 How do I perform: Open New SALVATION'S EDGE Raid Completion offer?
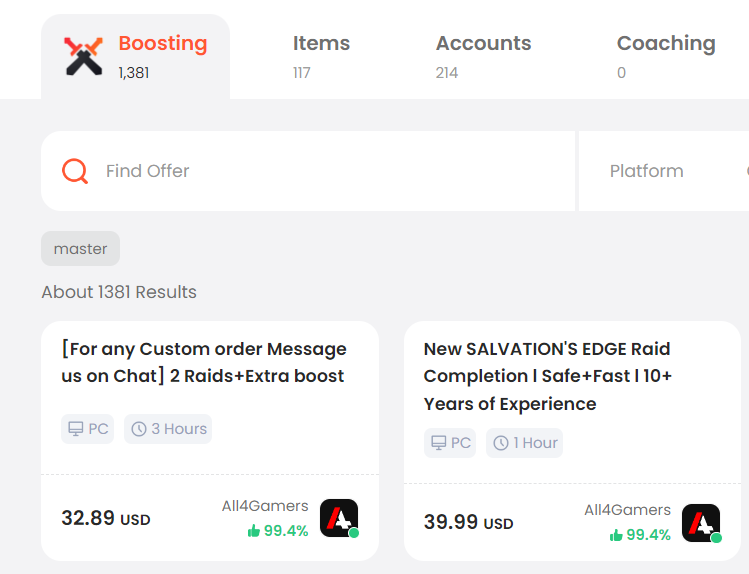coord(547,376)
